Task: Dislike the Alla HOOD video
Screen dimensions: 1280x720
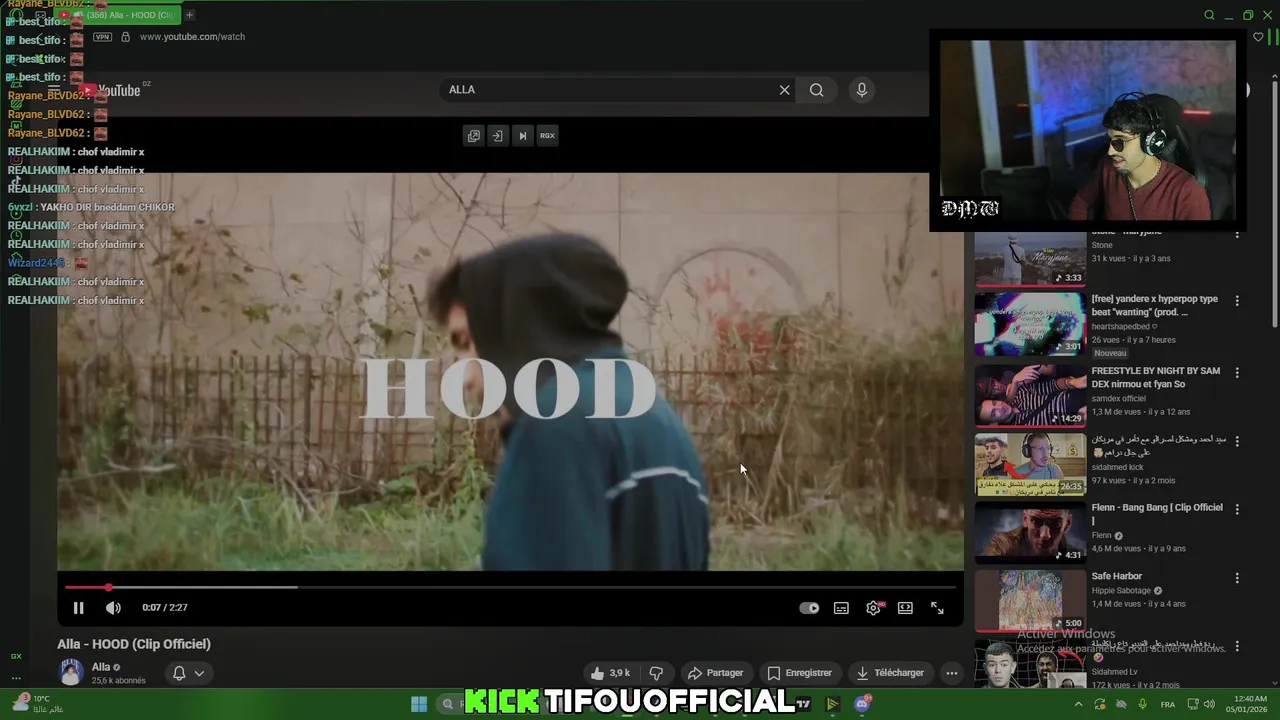Action: [x=656, y=673]
